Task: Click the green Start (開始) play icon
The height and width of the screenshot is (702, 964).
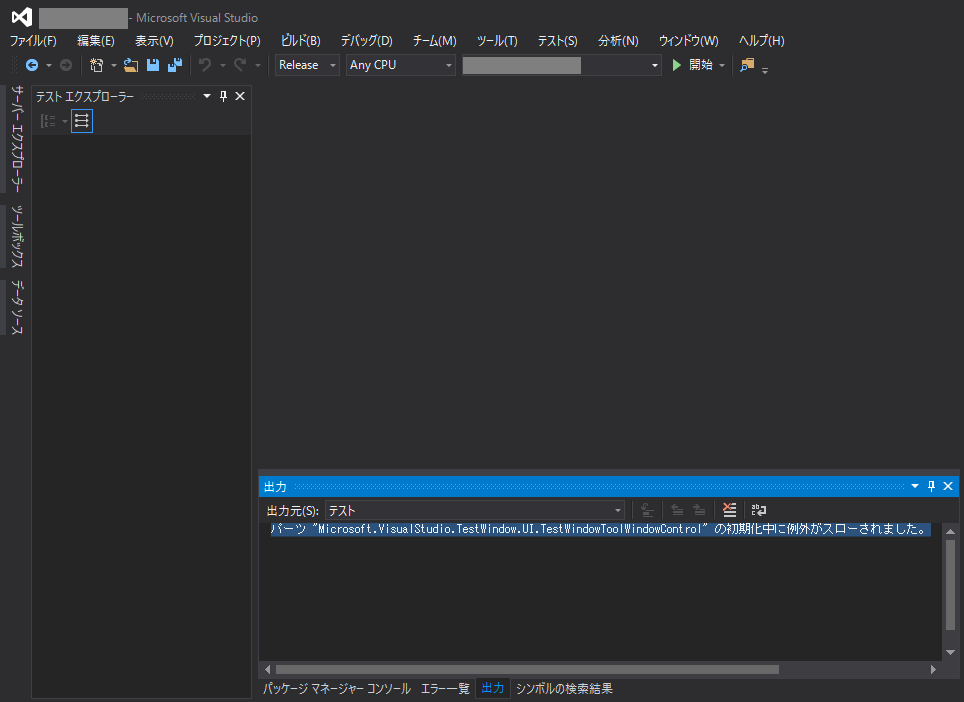Action: 676,65
